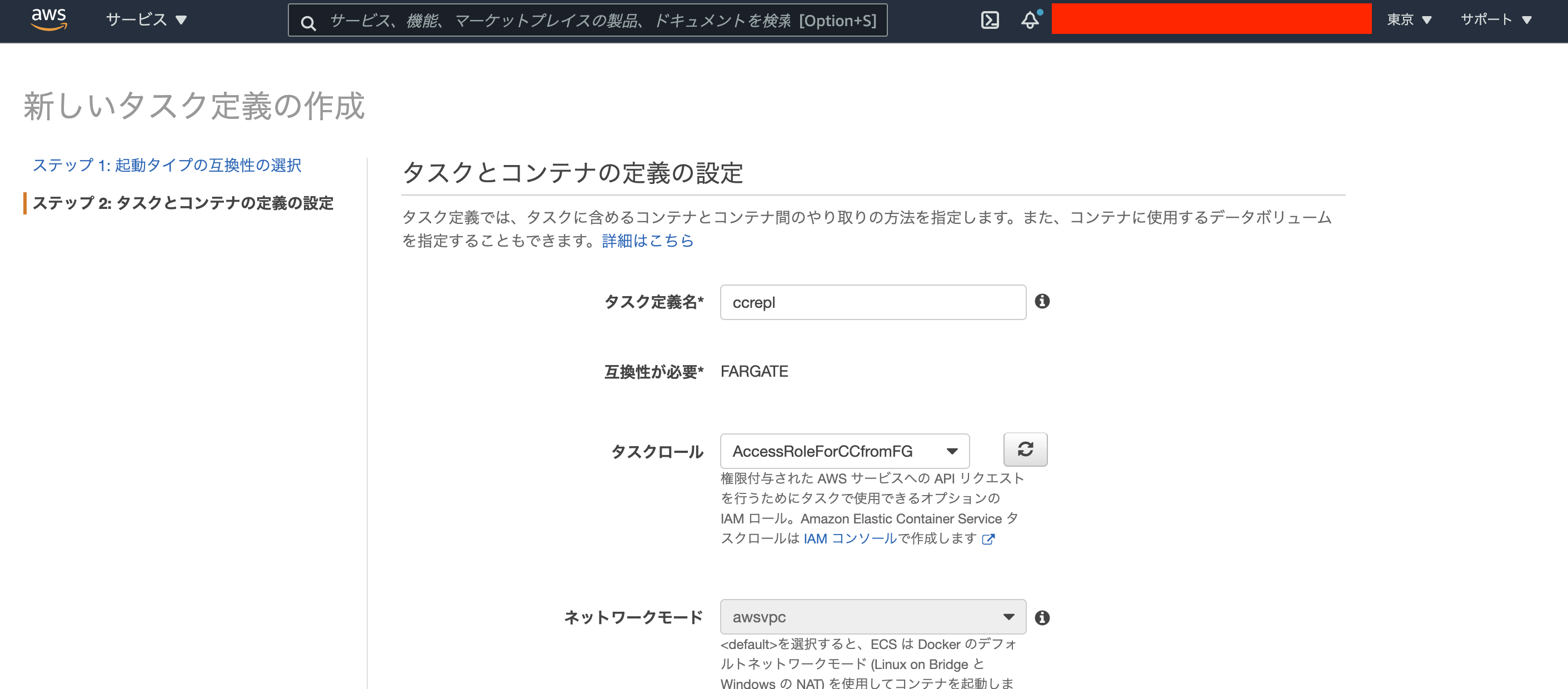
Task: Click info icon beside network mode
Action: tap(1042, 618)
